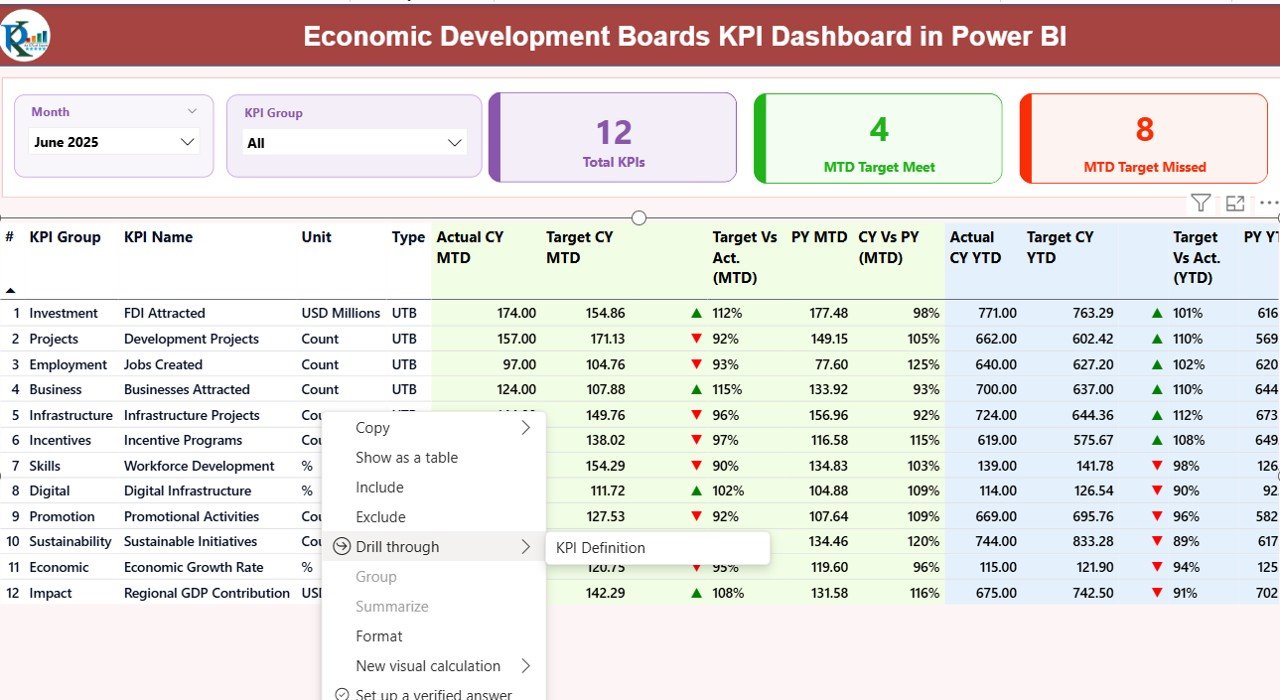The height and width of the screenshot is (700, 1280).
Task: Open the filter funnel icon above the table
Action: pos(1200,203)
